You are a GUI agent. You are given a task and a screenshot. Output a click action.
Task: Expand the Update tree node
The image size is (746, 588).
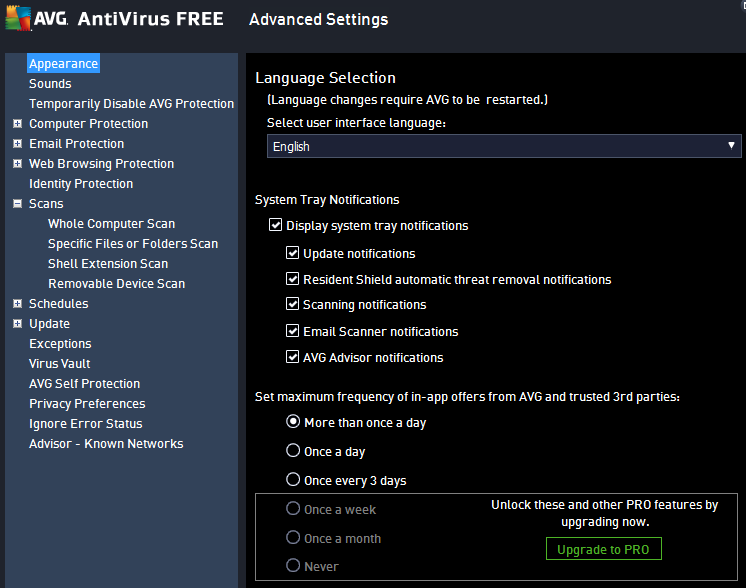click(x=18, y=323)
